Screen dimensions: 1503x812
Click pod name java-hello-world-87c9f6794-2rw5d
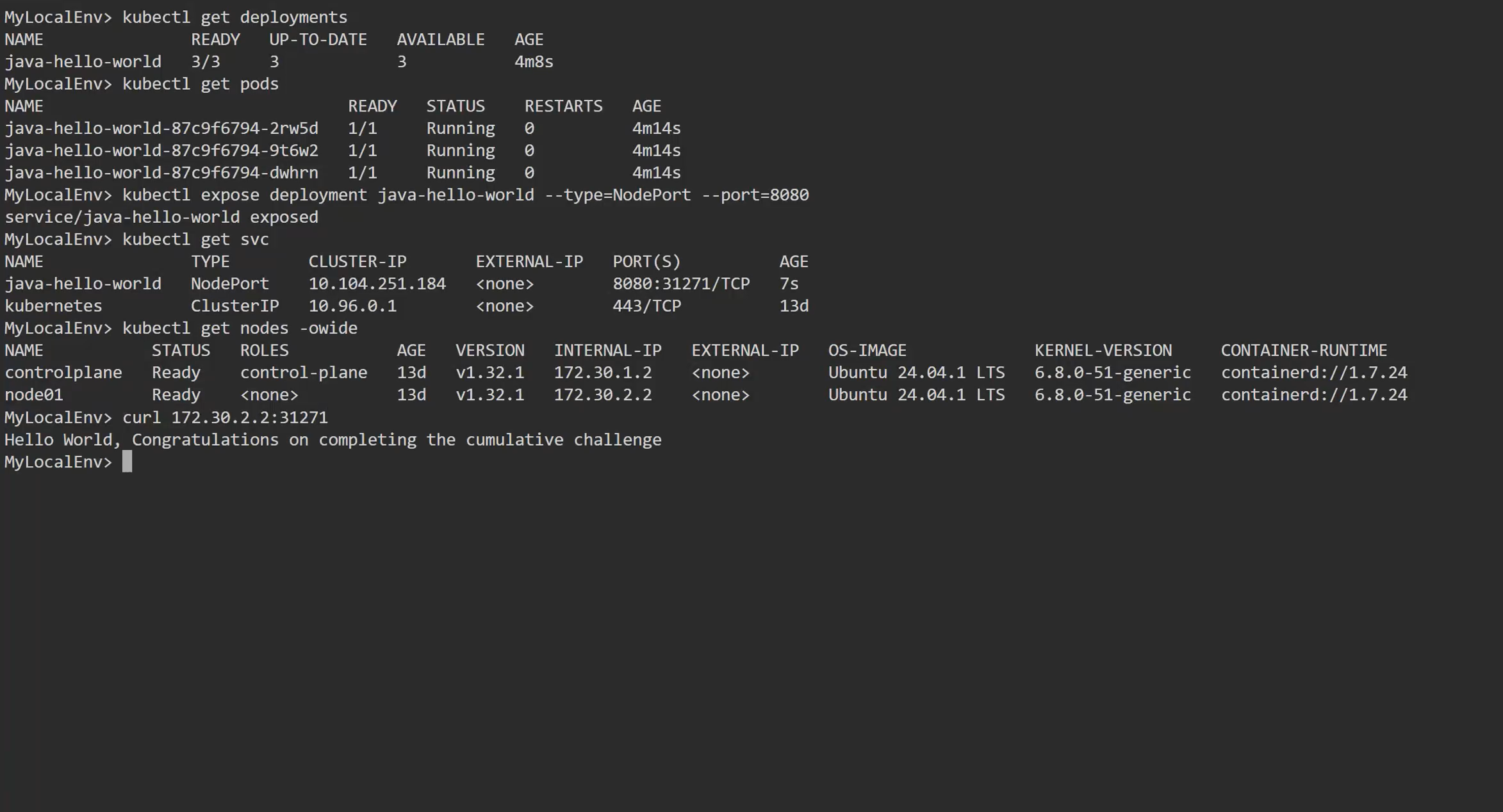161,129
